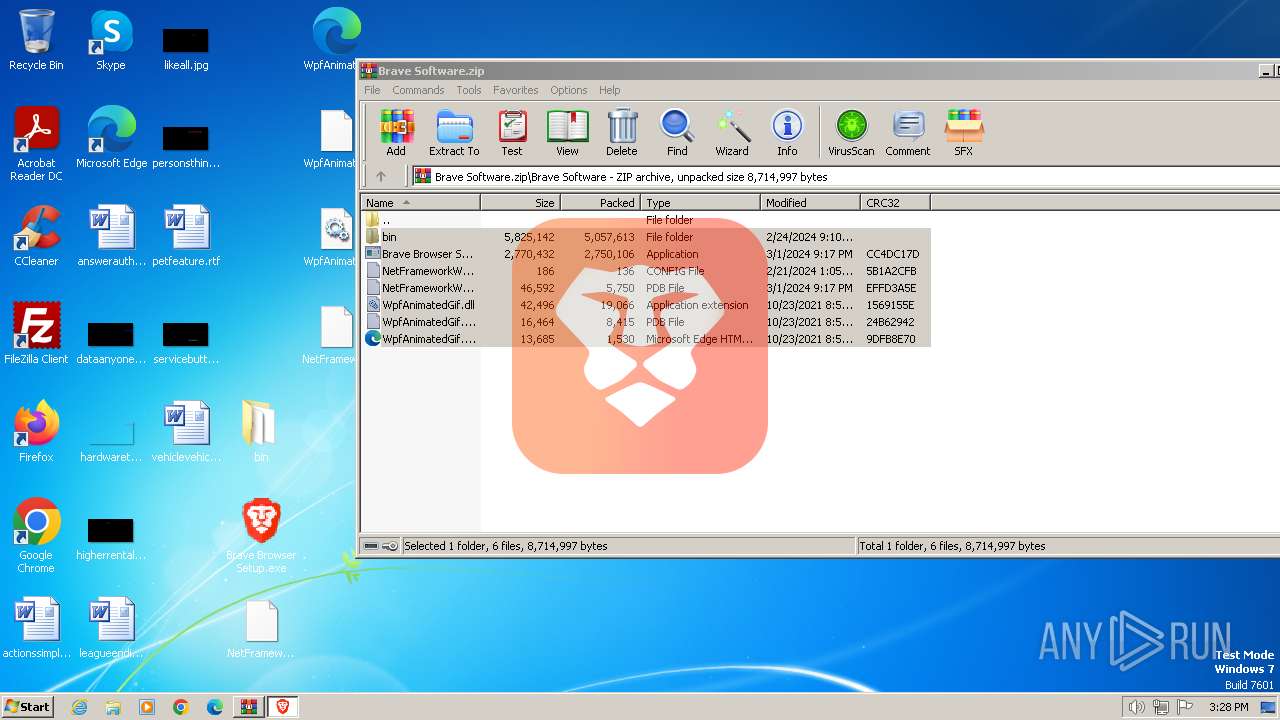
Task: Select the parent folder '..' row
Action: pyautogui.click(x=646, y=220)
